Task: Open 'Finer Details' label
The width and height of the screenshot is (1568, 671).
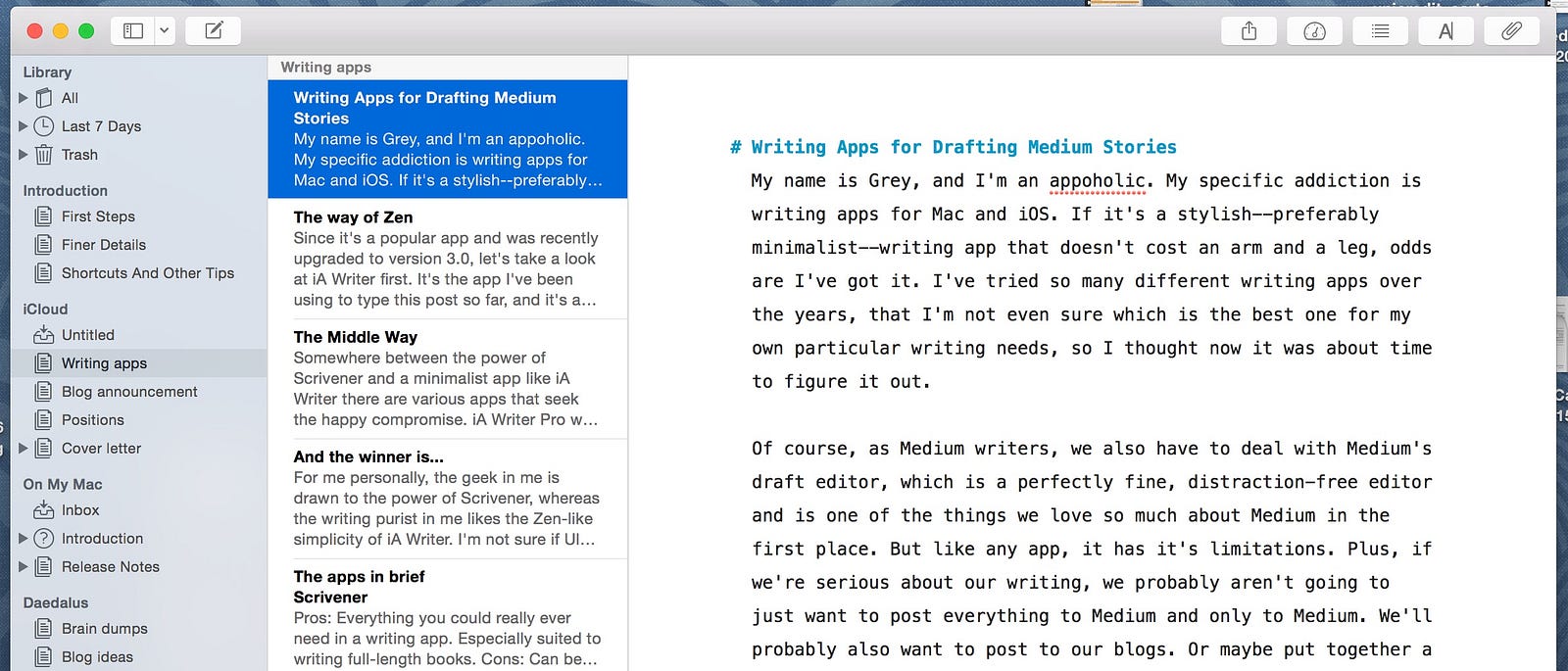Action: (104, 245)
